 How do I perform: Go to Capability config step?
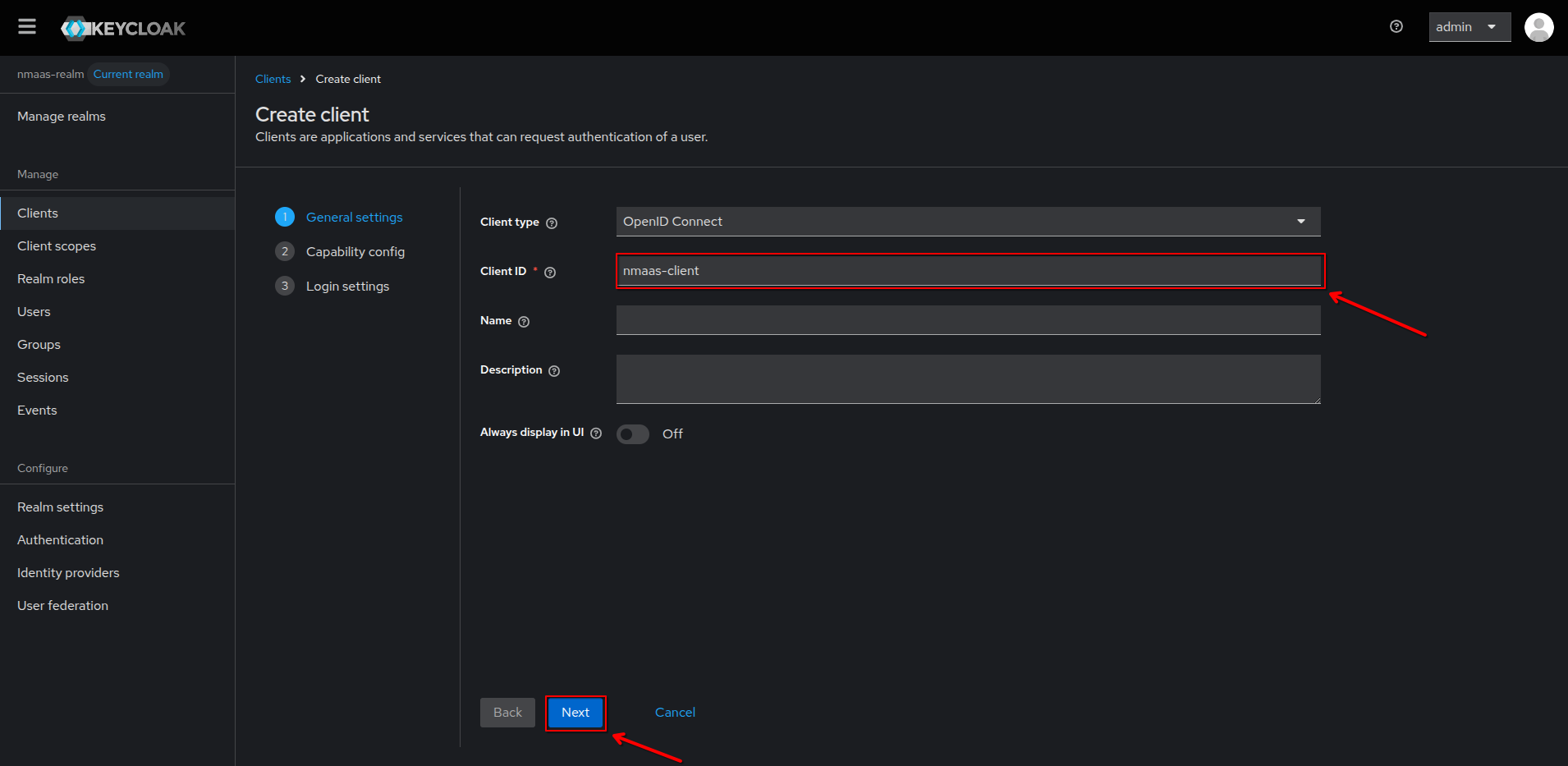tap(355, 252)
